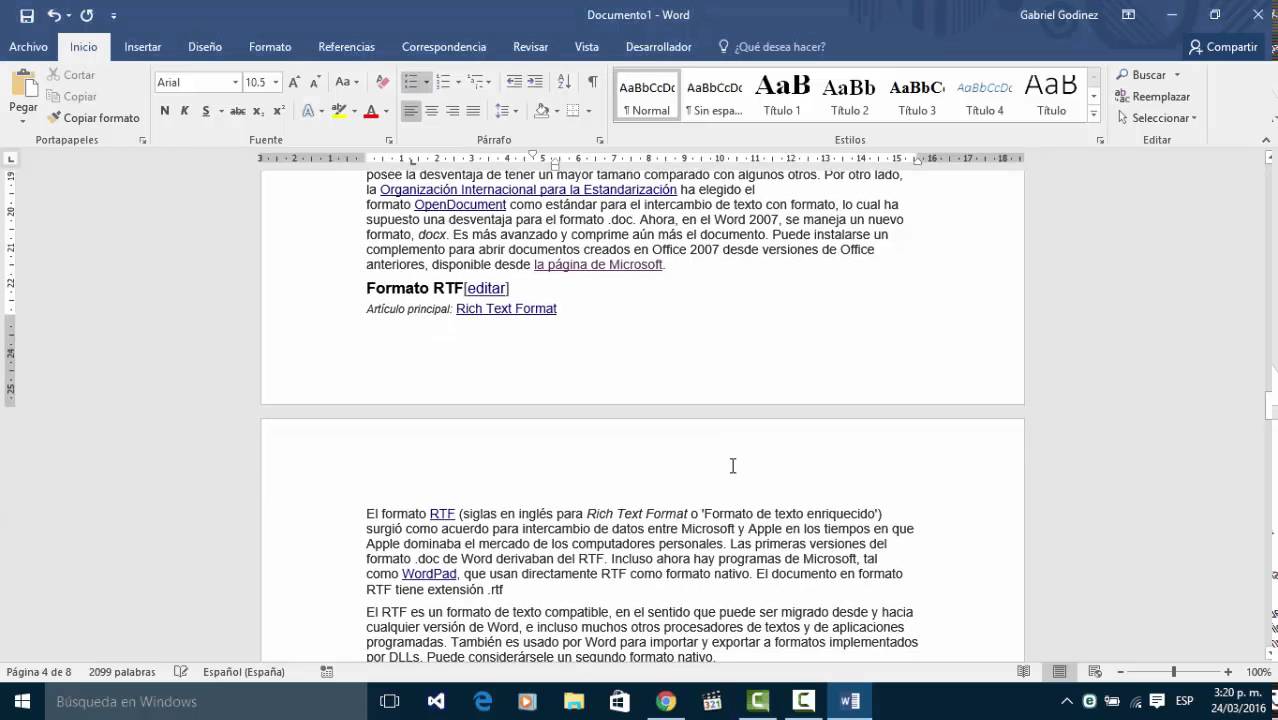Toggle Print Layout view in status bar

tap(1059, 672)
